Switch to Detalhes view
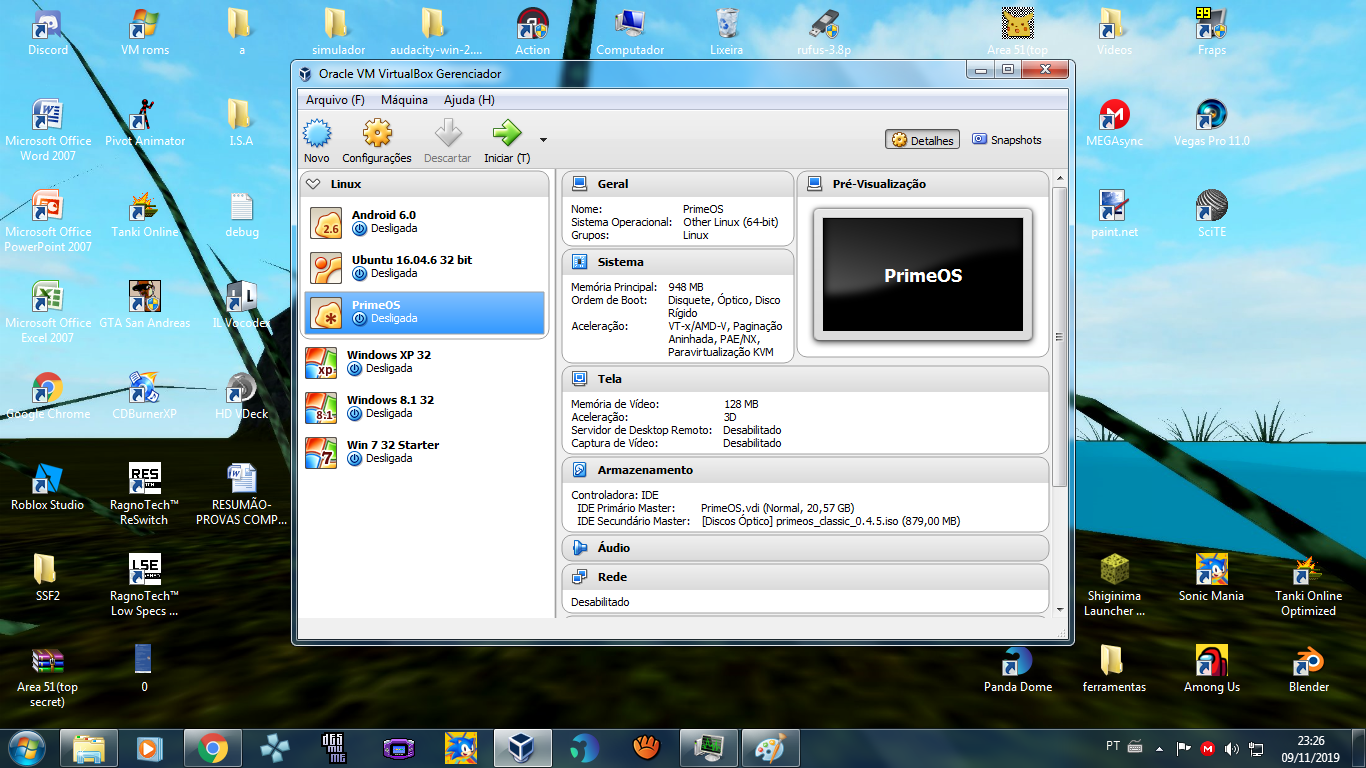1366x768 pixels. point(922,140)
